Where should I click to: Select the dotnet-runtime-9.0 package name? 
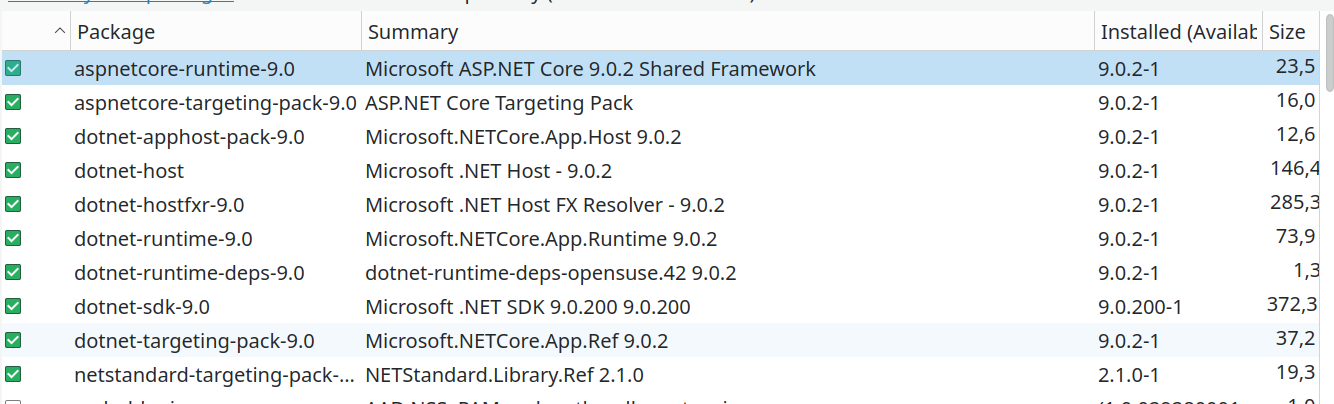(x=163, y=239)
